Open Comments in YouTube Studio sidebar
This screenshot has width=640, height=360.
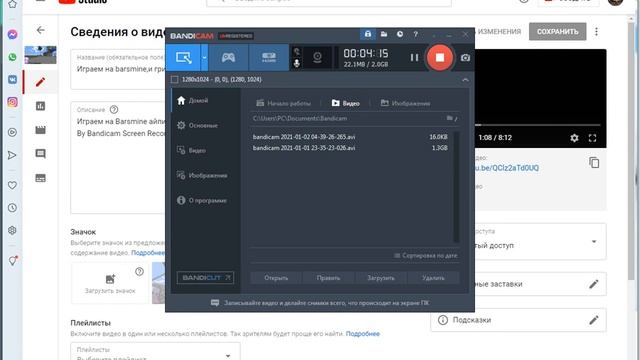point(40,154)
